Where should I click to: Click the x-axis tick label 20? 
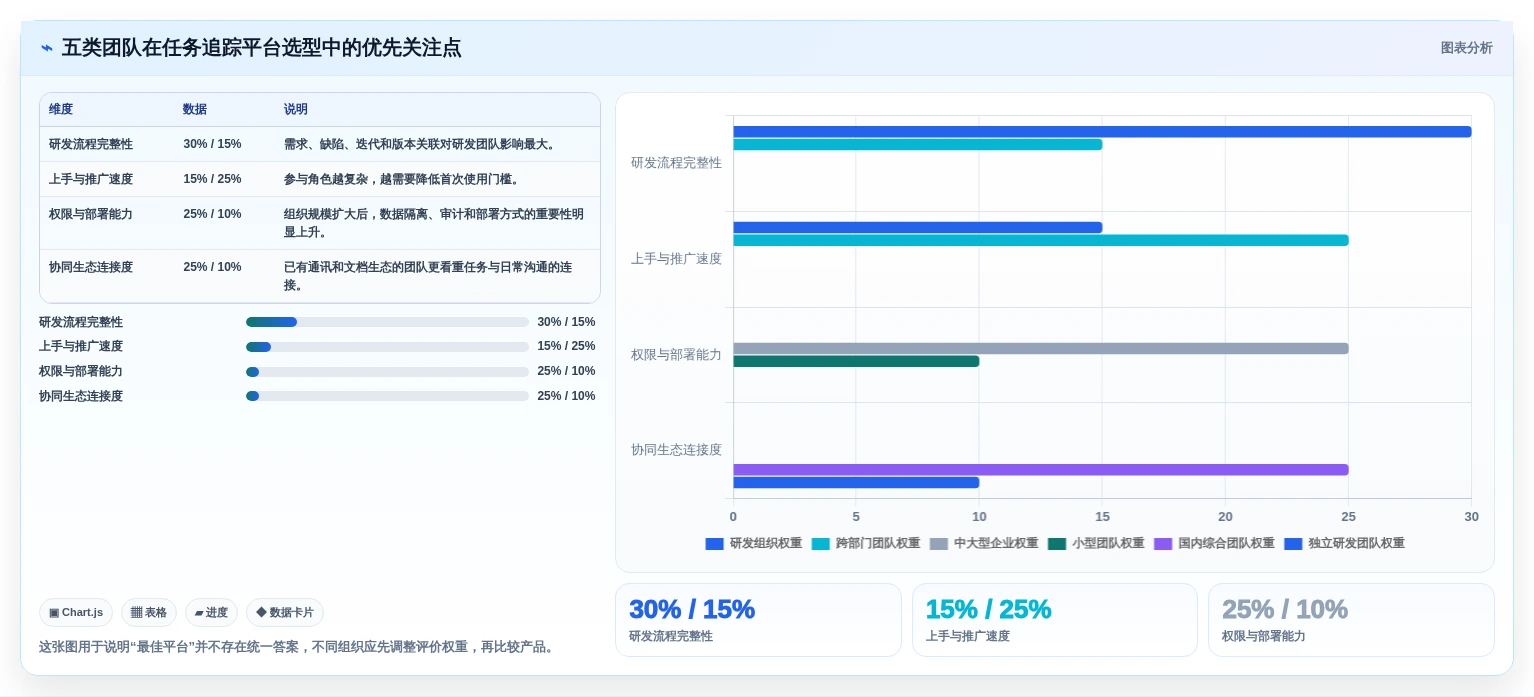click(1225, 516)
